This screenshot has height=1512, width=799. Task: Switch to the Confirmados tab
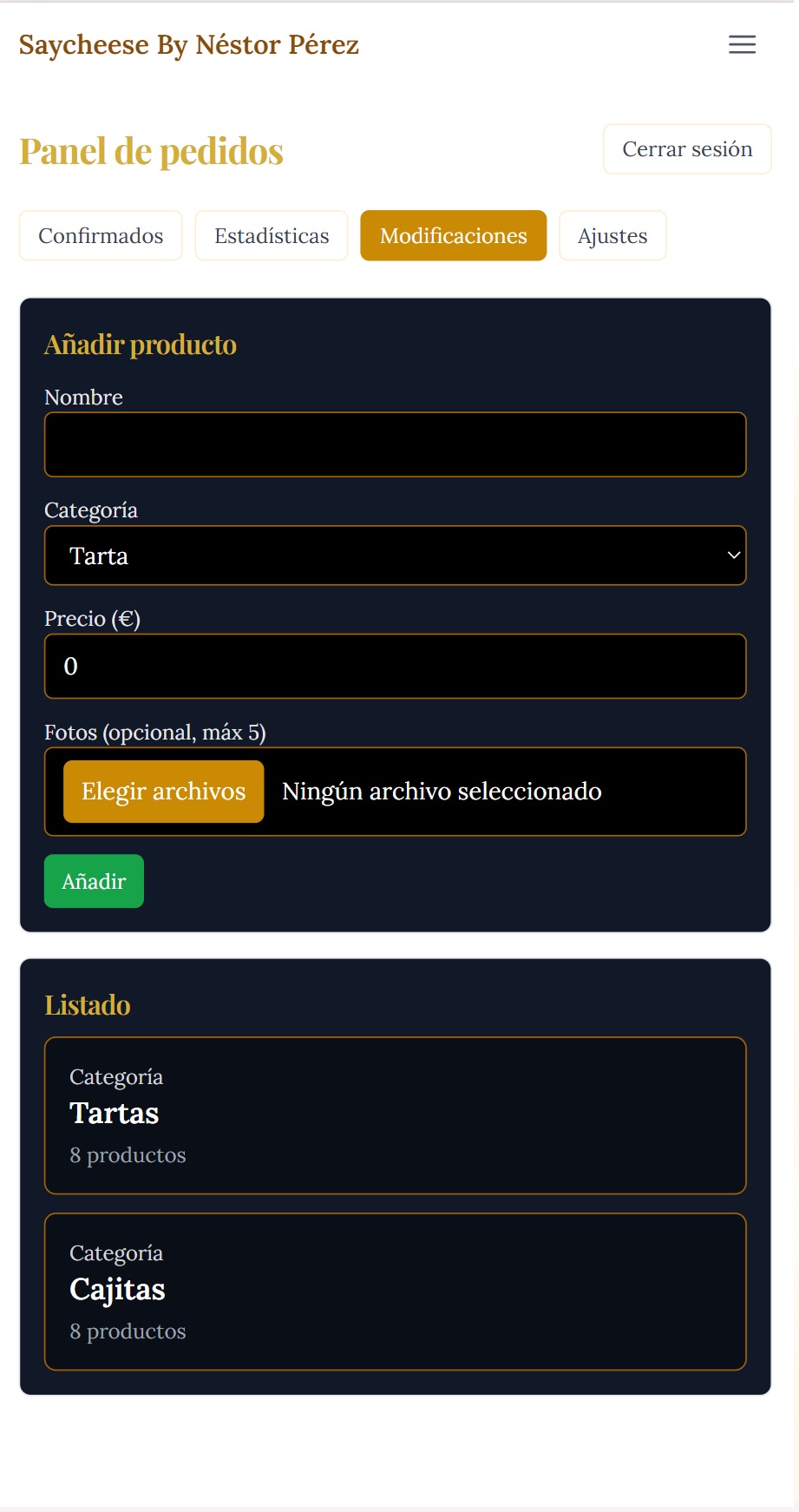[x=101, y=235]
